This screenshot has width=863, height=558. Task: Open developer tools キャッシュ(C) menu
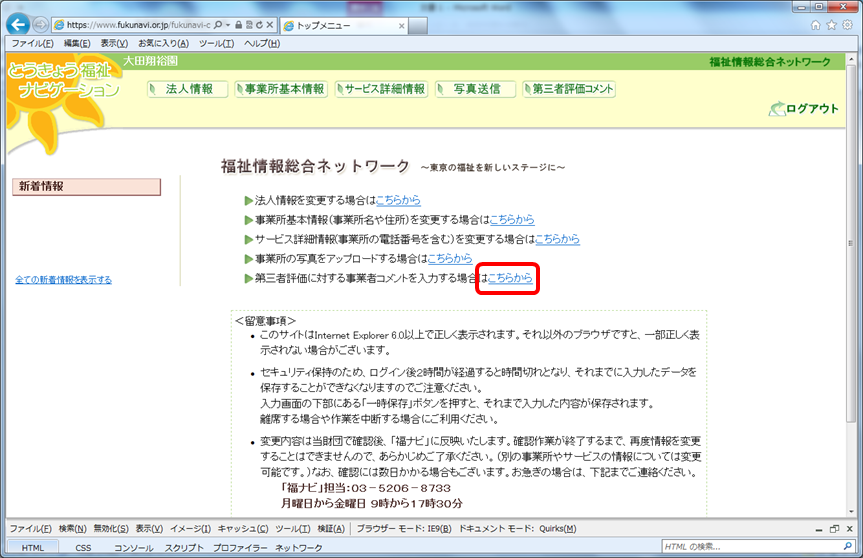[243, 528]
